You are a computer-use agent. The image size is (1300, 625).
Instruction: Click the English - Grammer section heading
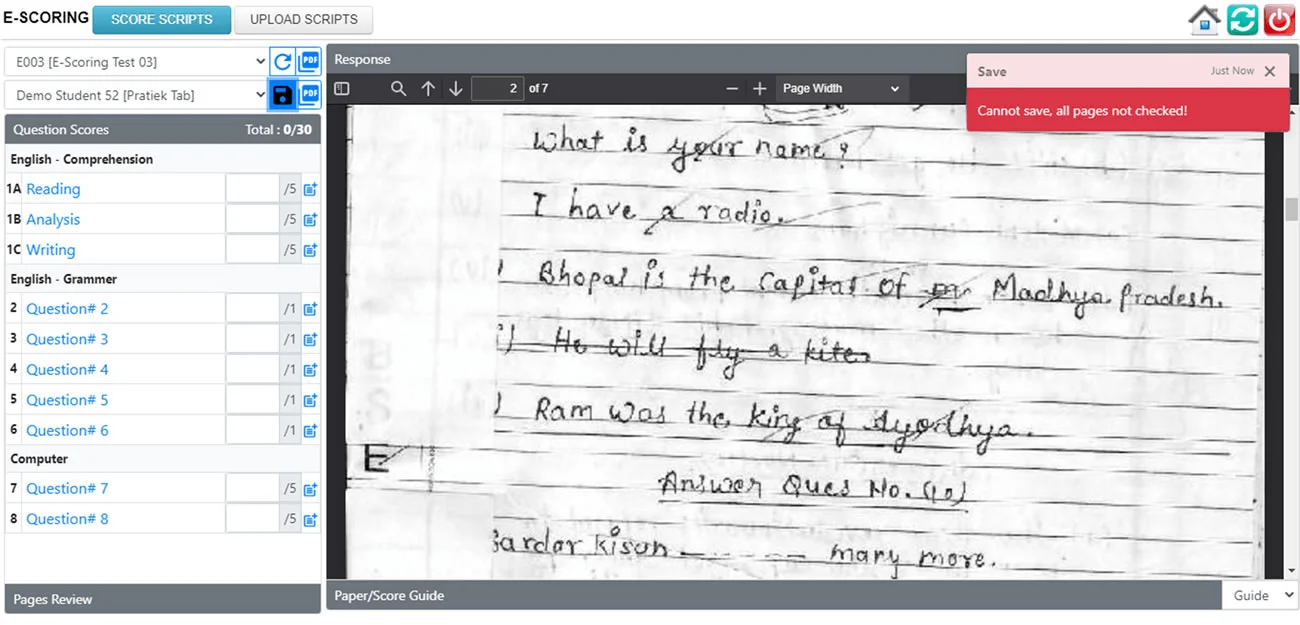coord(64,279)
